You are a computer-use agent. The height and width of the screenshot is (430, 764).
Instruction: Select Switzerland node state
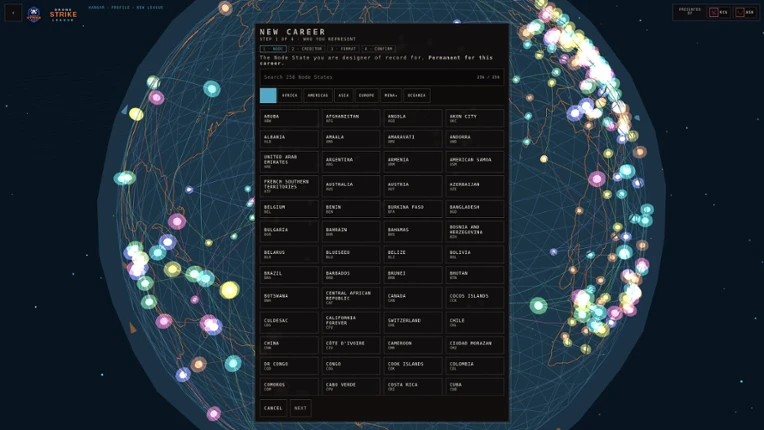[x=413, y=322]
